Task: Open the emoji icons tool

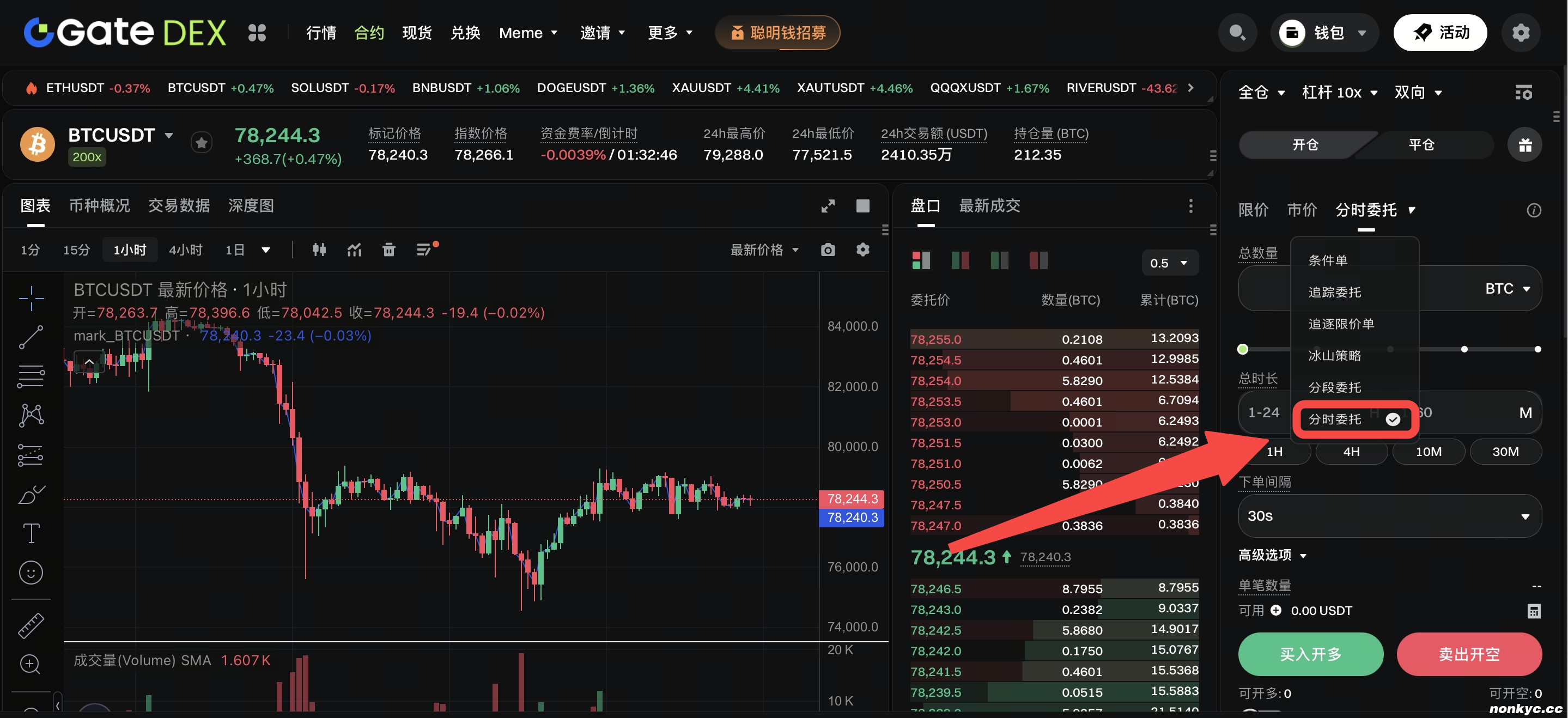Action: (31, 573)
